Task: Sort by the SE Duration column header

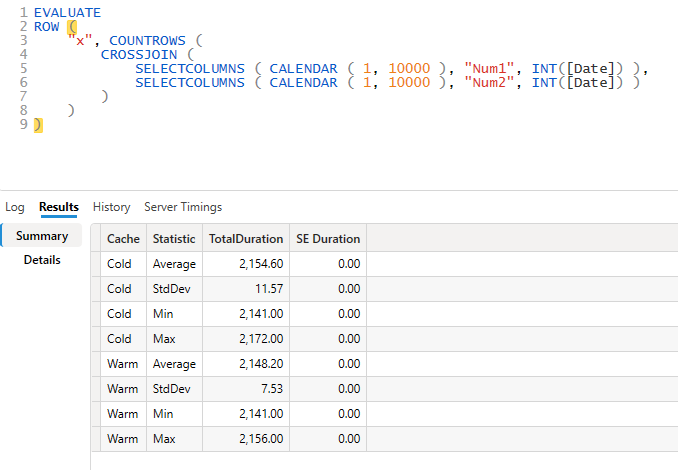Action: click(x=328, y=239)
